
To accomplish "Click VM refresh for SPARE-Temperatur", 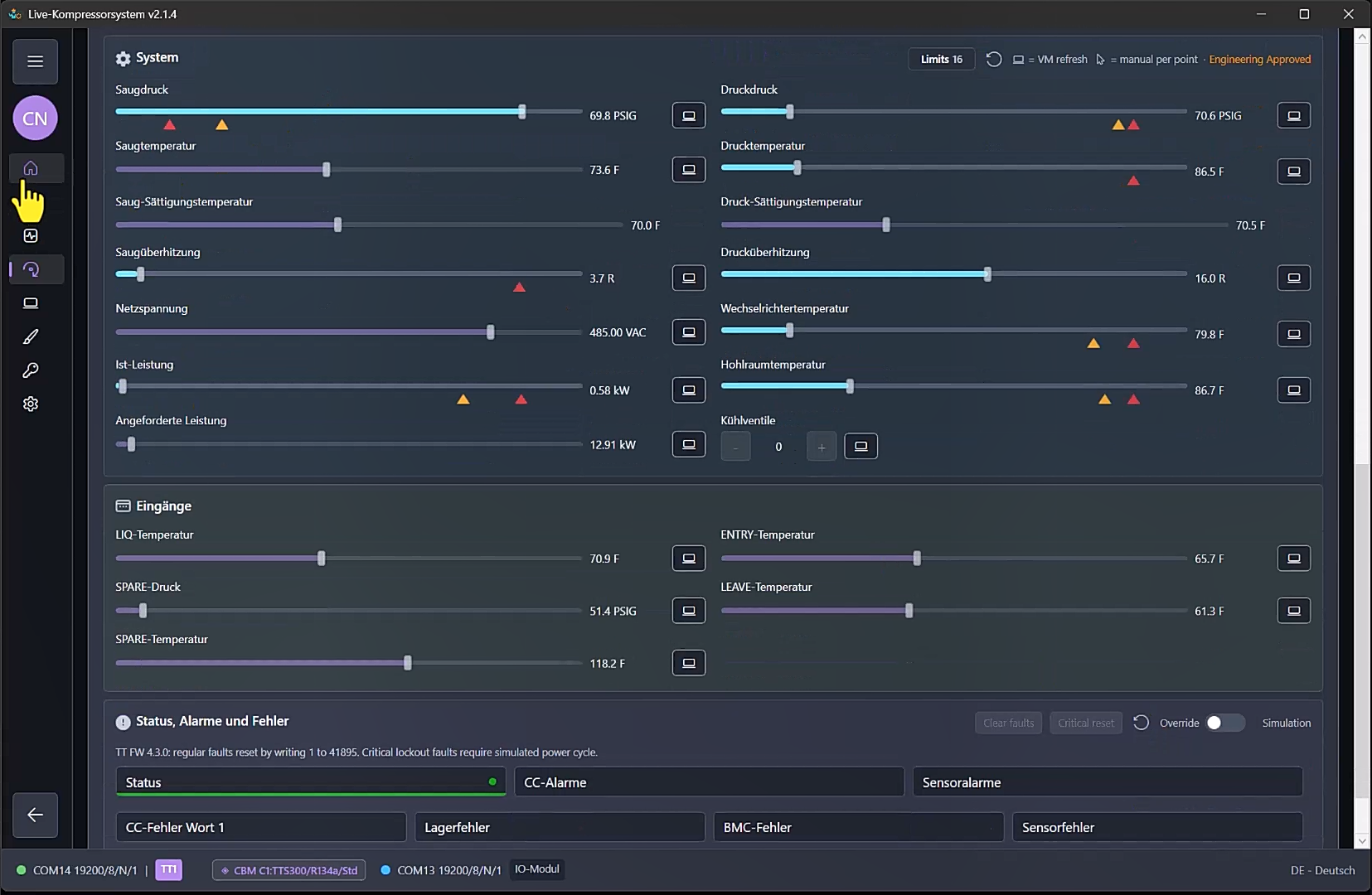I will (689, 663).
